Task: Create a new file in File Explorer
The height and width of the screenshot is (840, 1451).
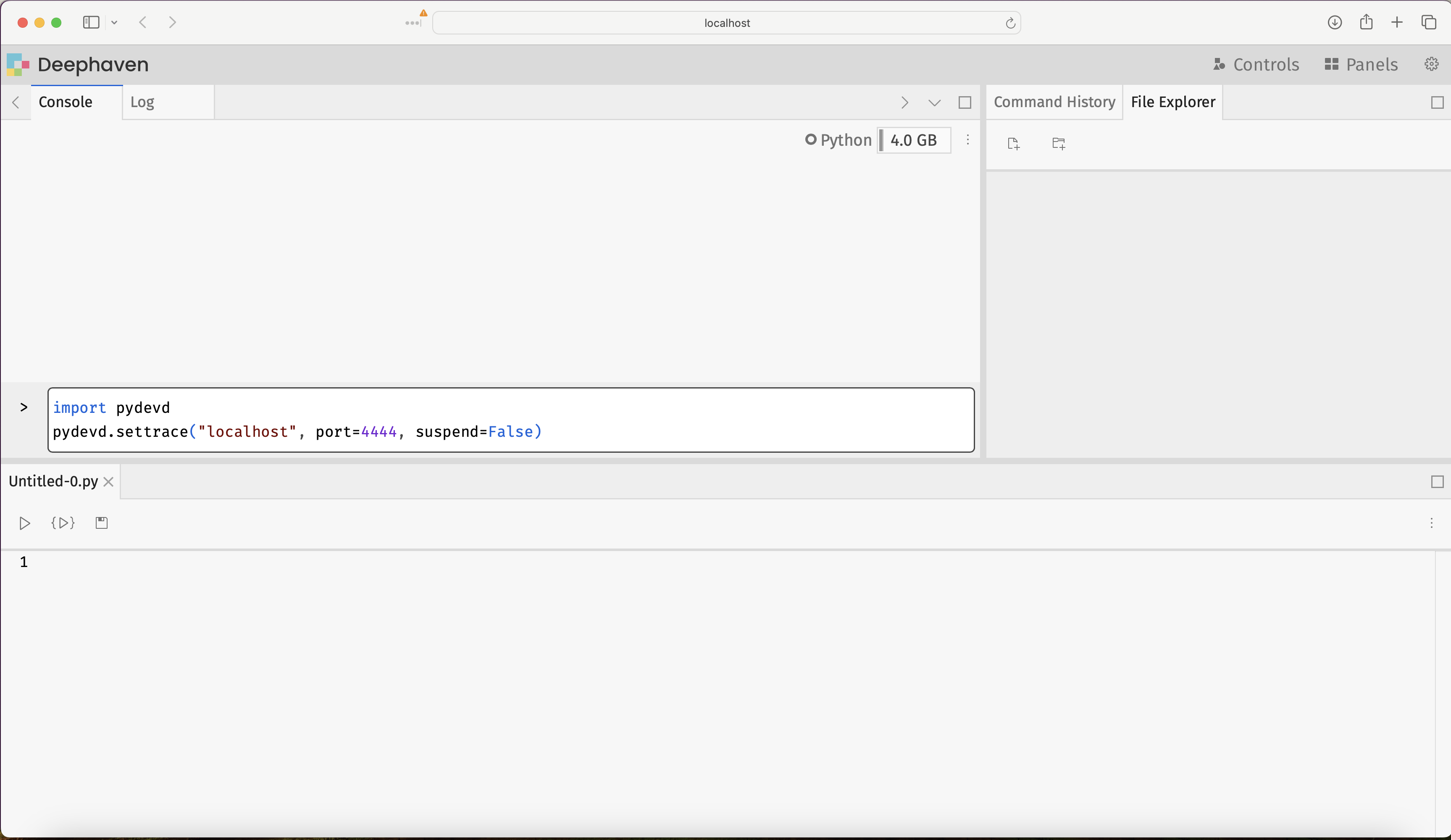Action: 1013,143
